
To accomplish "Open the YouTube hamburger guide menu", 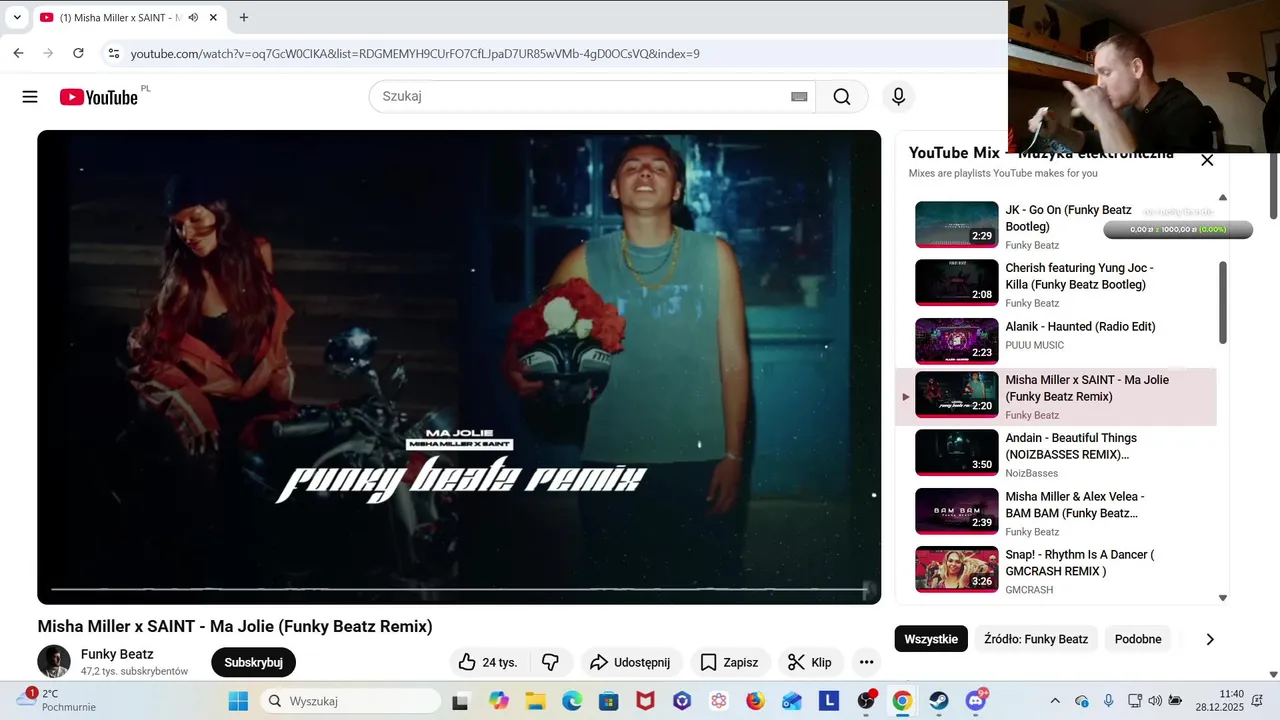I will point(30,97).
